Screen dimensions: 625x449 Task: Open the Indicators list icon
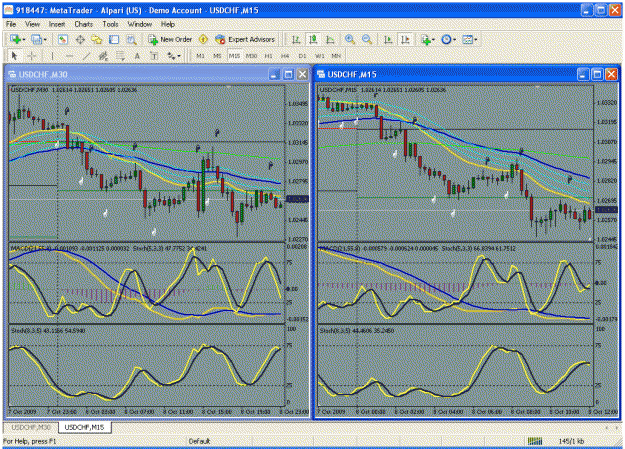click(x=426, y=39)
